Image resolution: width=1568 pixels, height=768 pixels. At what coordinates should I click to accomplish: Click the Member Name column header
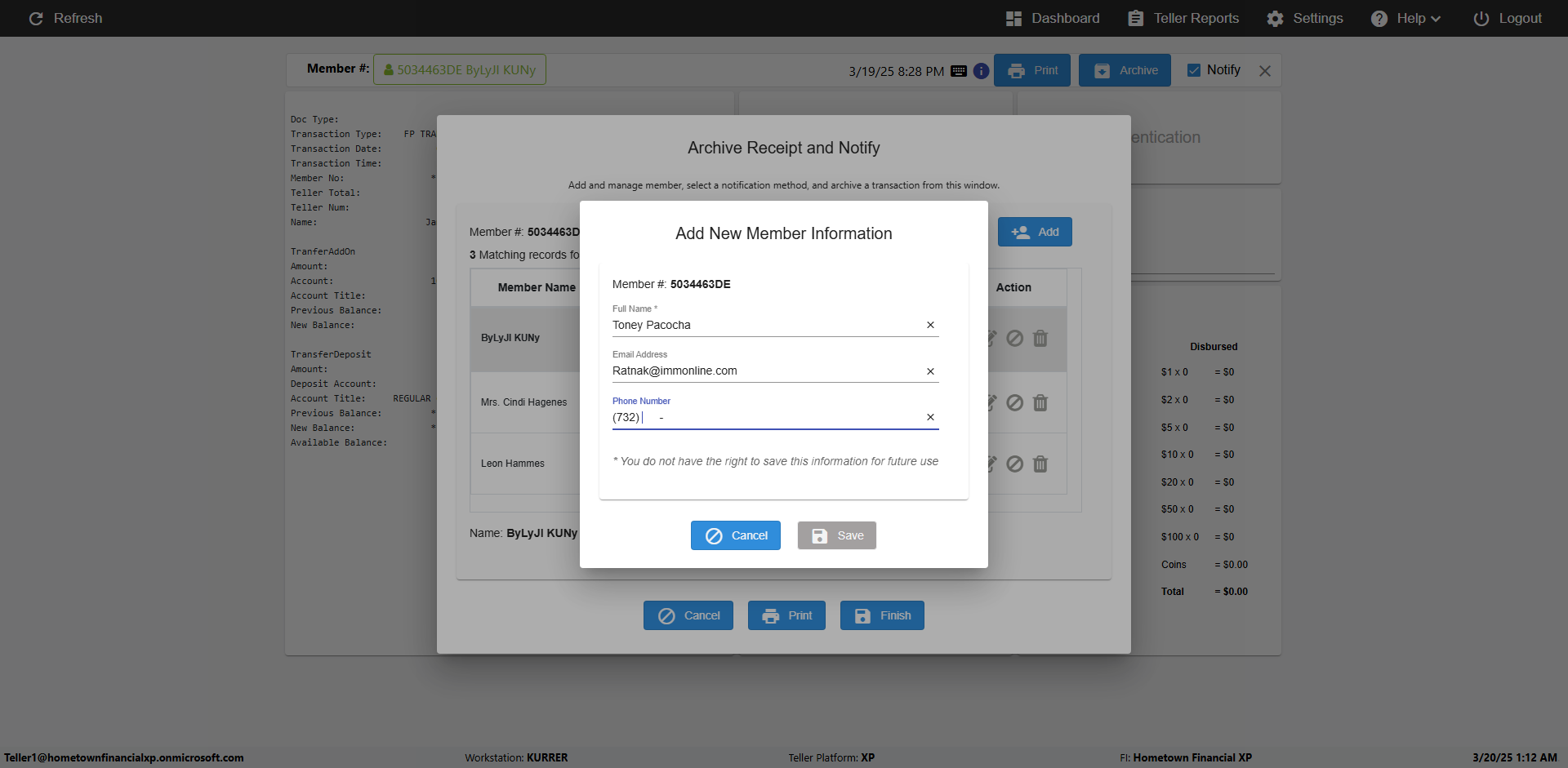[x=537, y=287]
